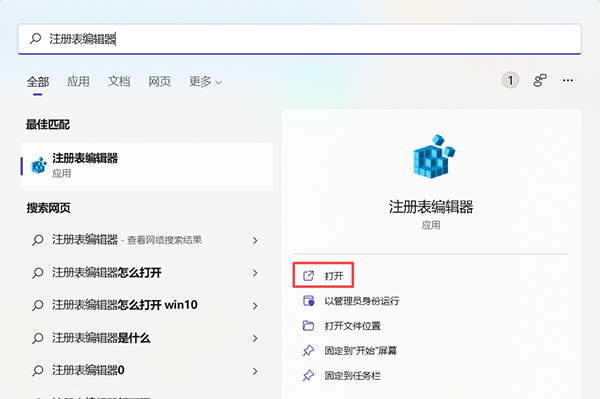
Task: Expand arrow beside 注册表编辑器怎么打开
Action: pos(255,273)
